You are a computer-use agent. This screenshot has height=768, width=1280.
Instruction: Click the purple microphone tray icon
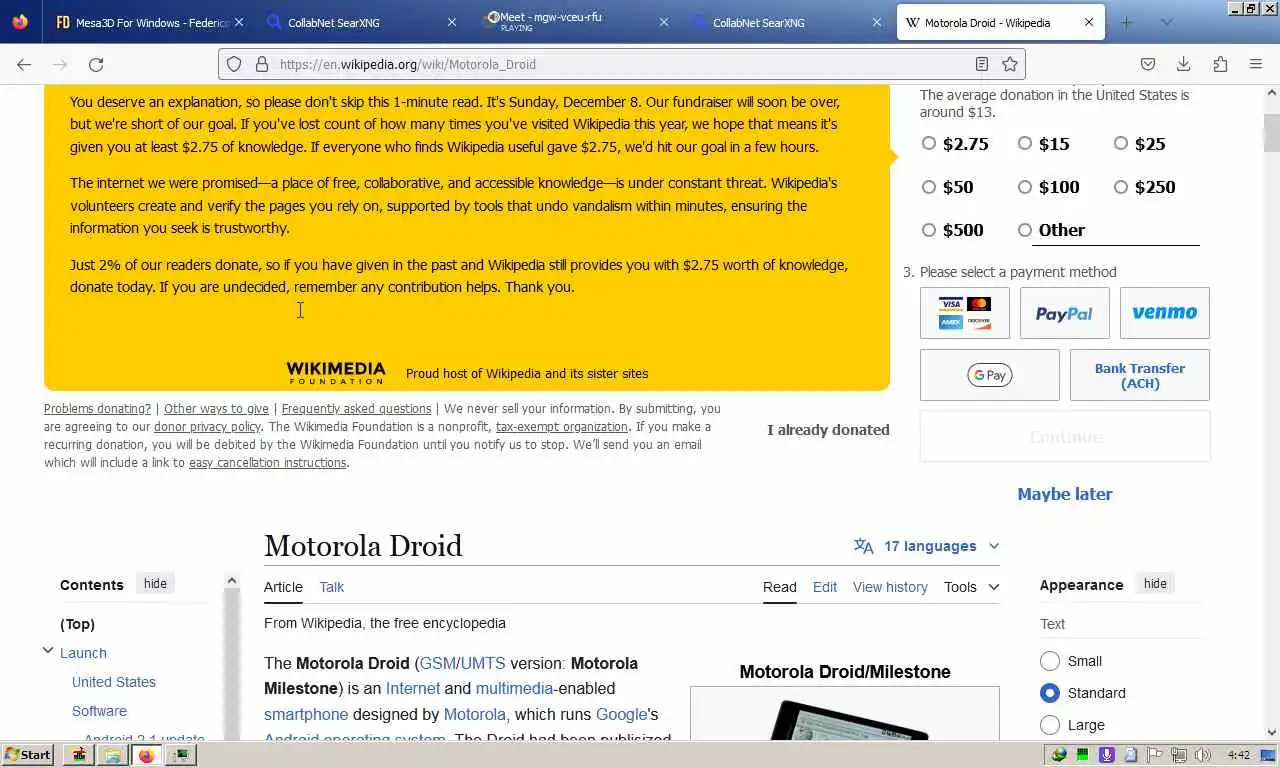(1107, 755)
